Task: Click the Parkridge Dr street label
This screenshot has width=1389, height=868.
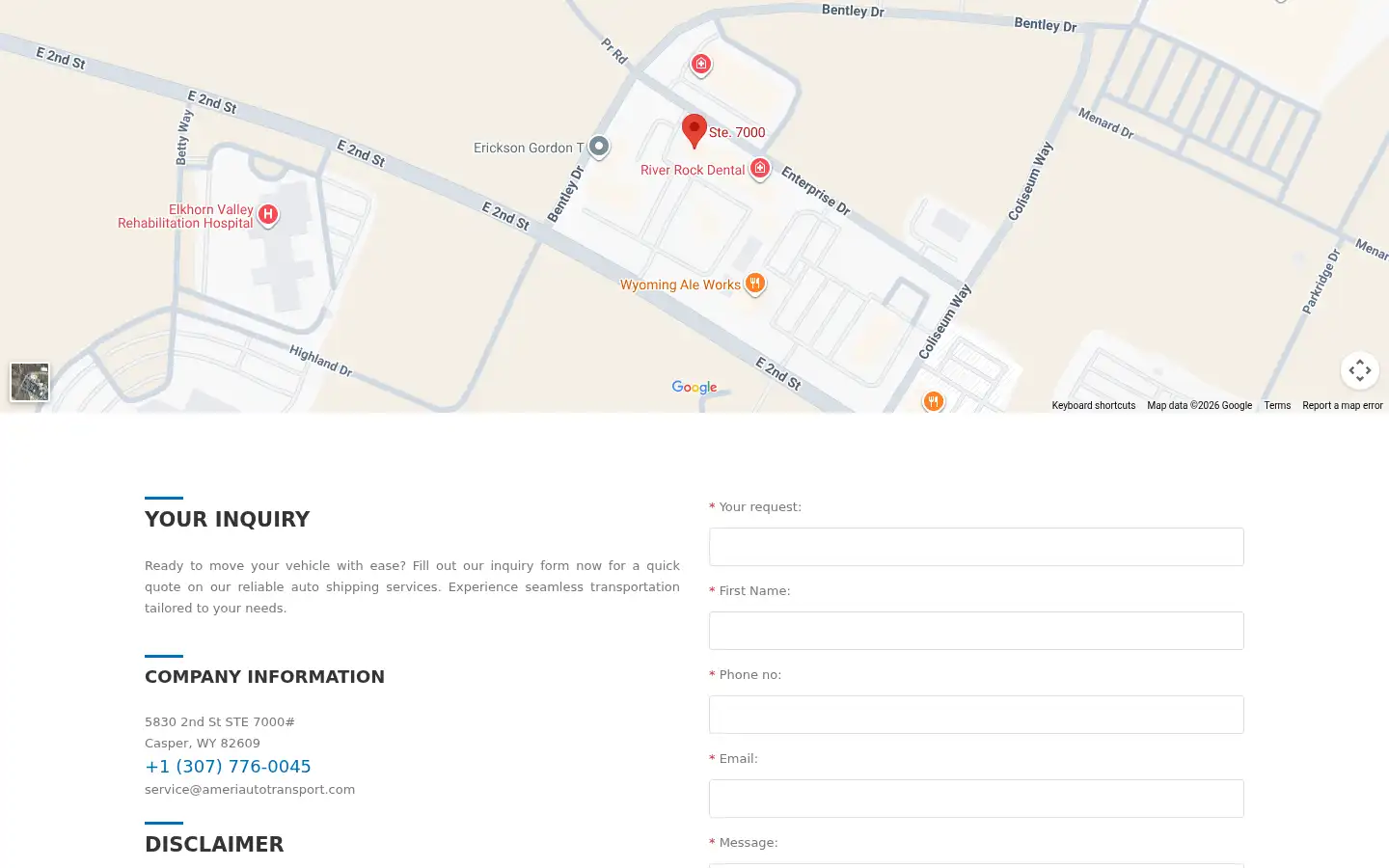Action: click(x=1321, y=282)
